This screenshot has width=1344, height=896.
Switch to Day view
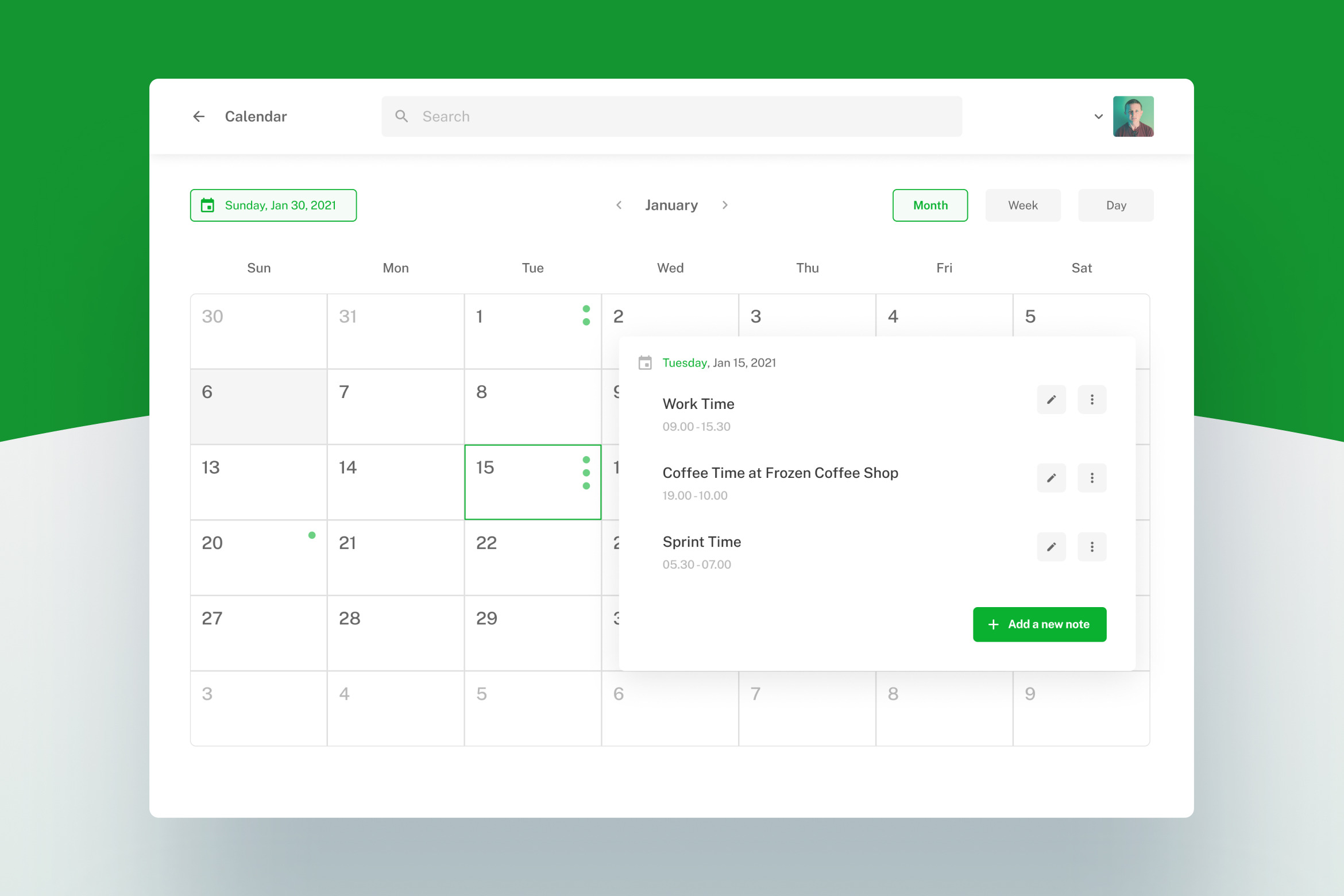(x=1115, y=205)
